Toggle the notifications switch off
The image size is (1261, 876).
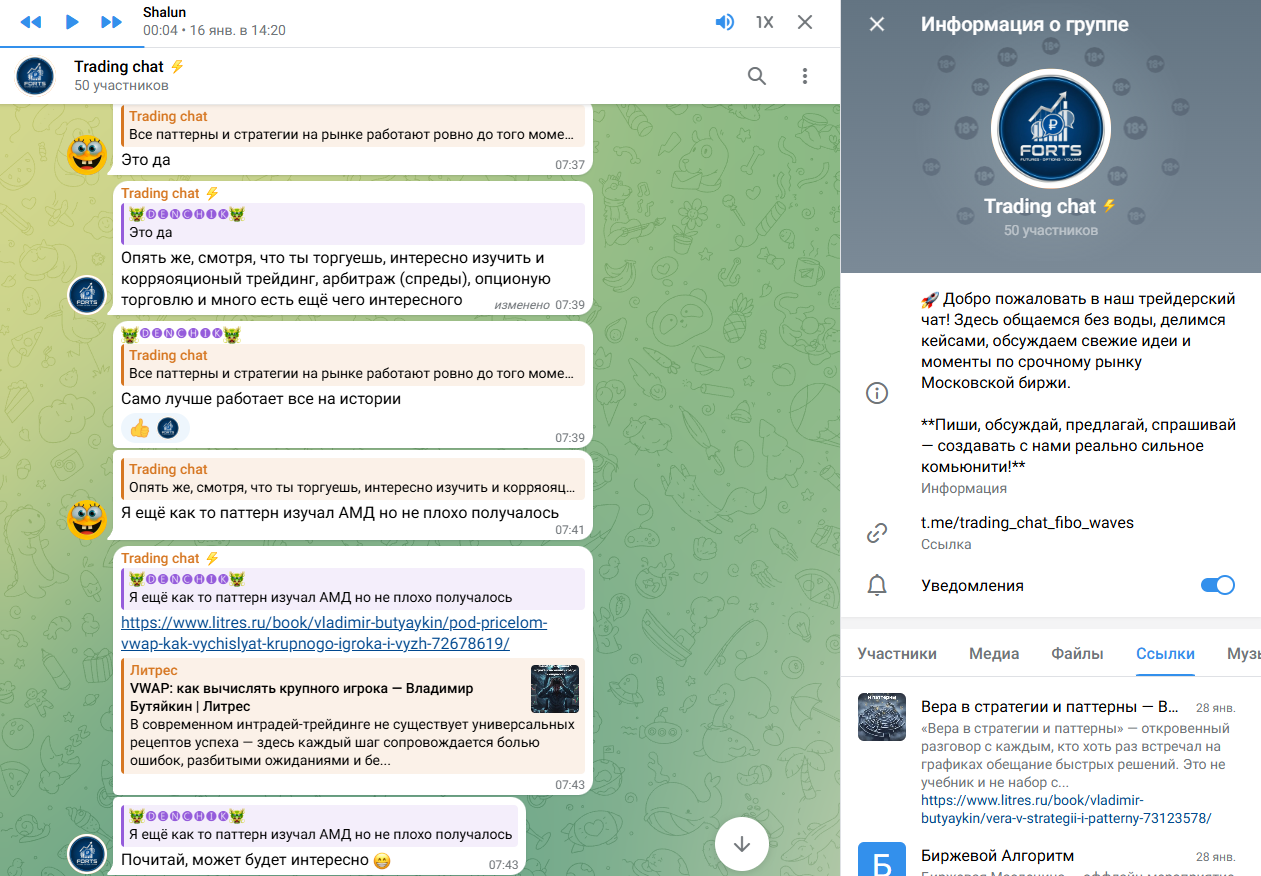[x=1217, y=585]
